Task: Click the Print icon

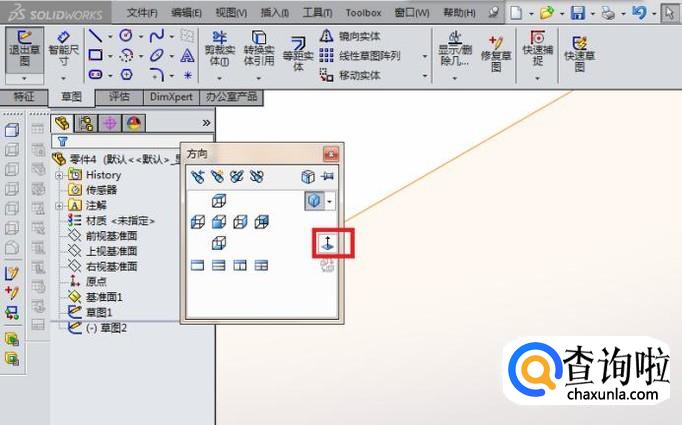Action: (x=608, y=13)
